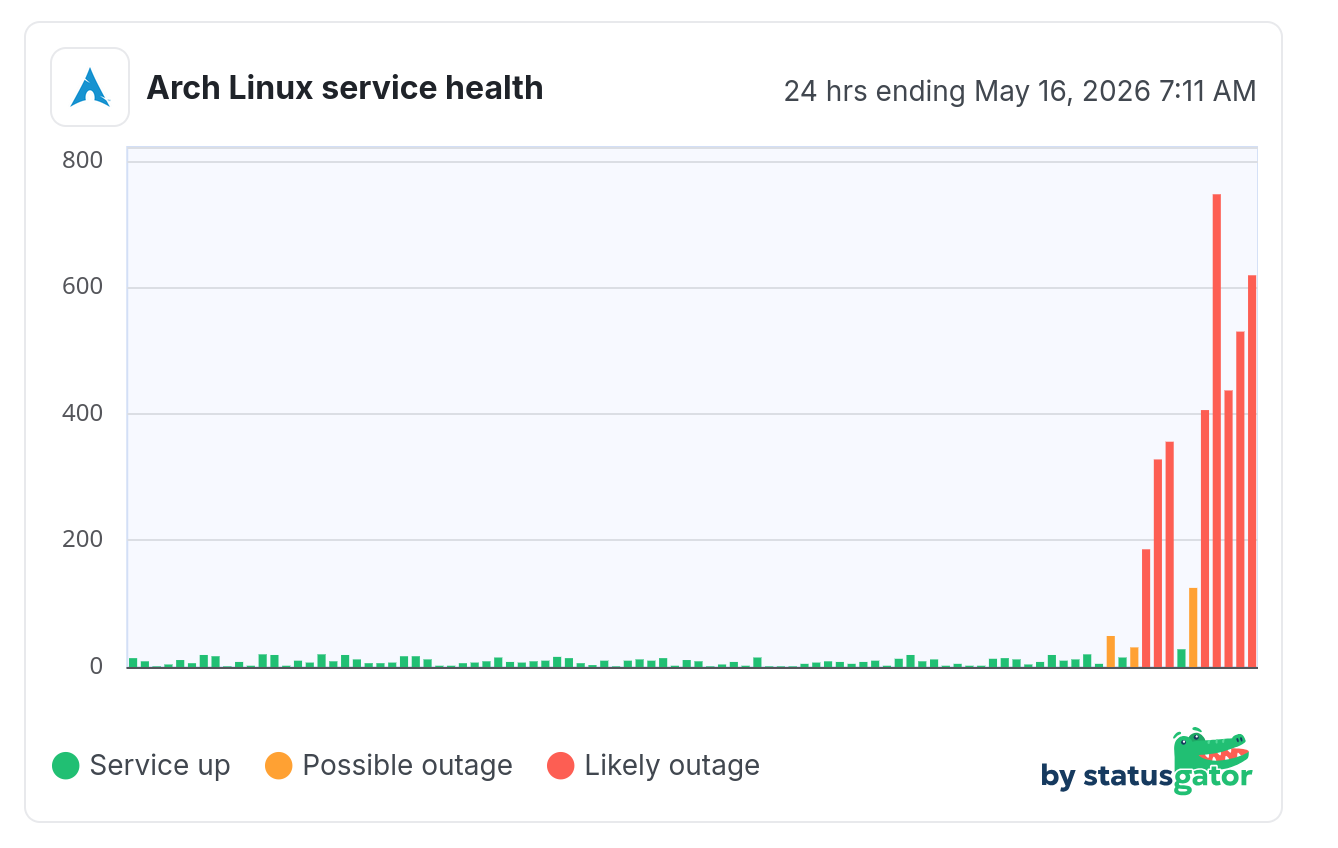Click the Arch Linux logo icon
The height and width of the screenshot is (848, 1338).
pyautogui.click(x=90, y=87)
